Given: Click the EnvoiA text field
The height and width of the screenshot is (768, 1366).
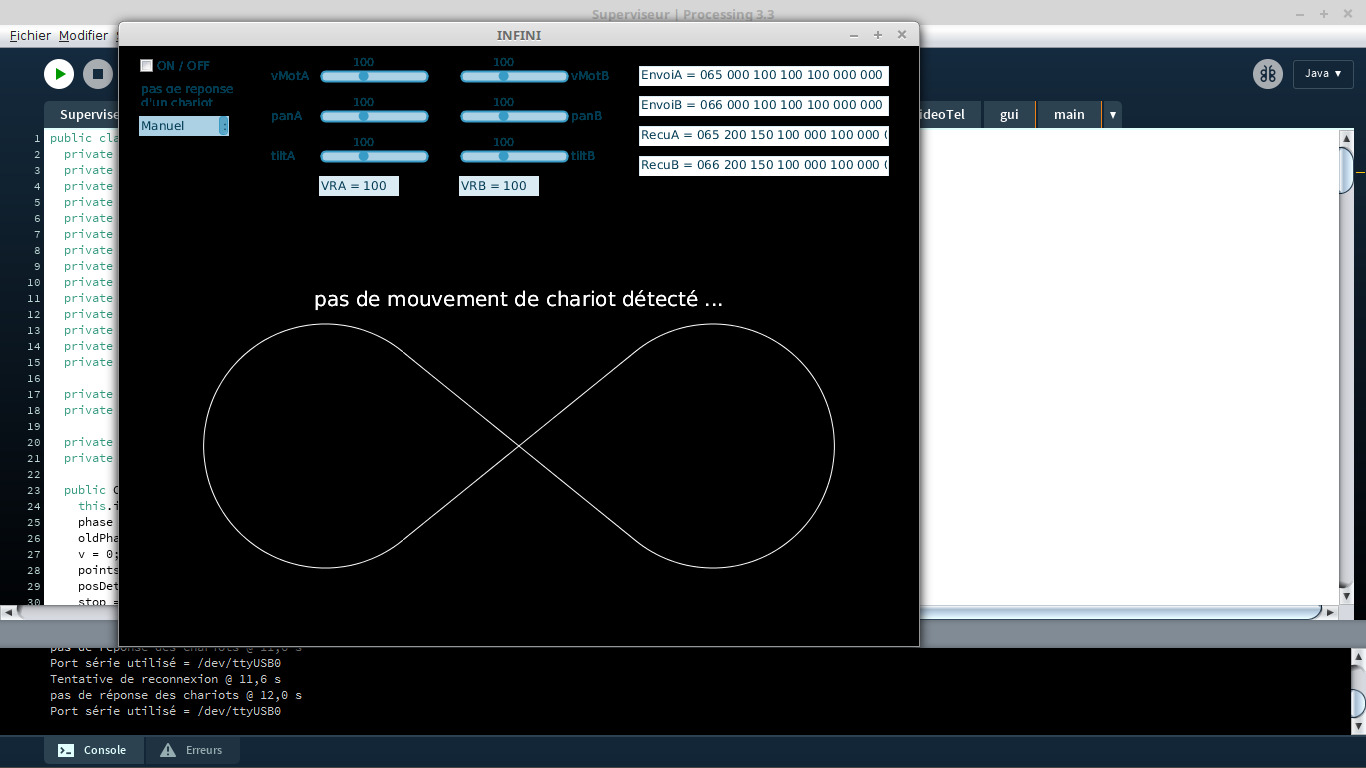Looking at the screenshot, I should click(x=763, y=75).
